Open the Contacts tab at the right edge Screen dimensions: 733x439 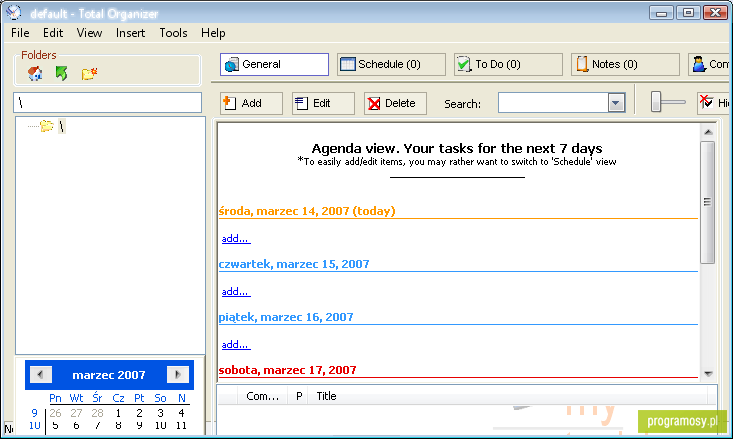(708, 64)
